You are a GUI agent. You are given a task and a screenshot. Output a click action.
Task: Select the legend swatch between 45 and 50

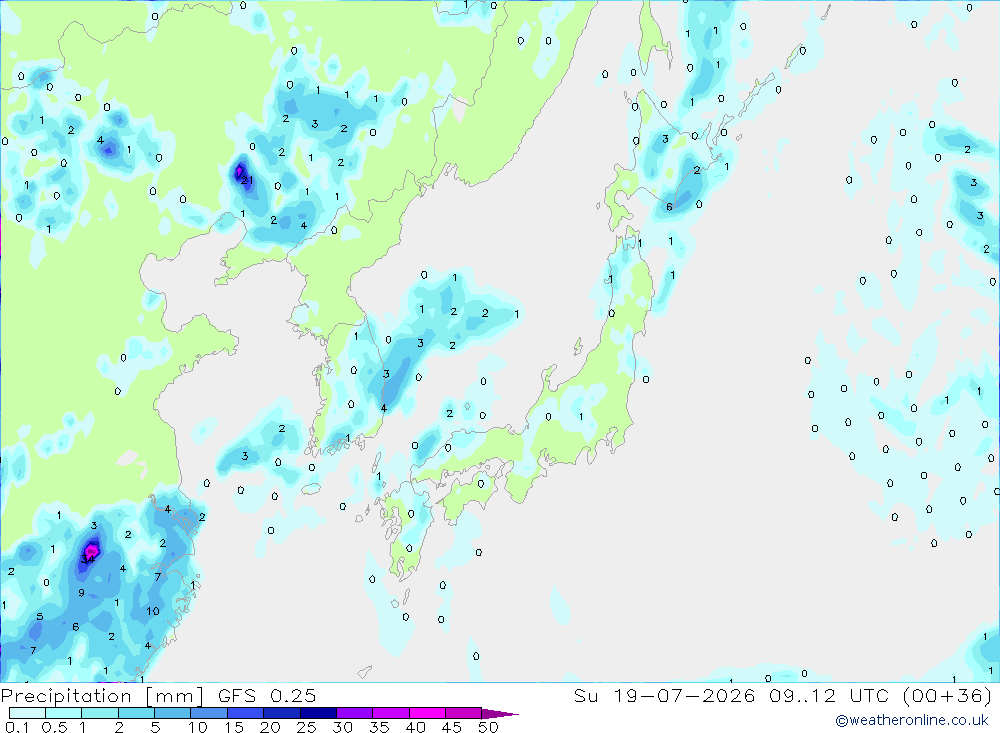coord(464,713)
